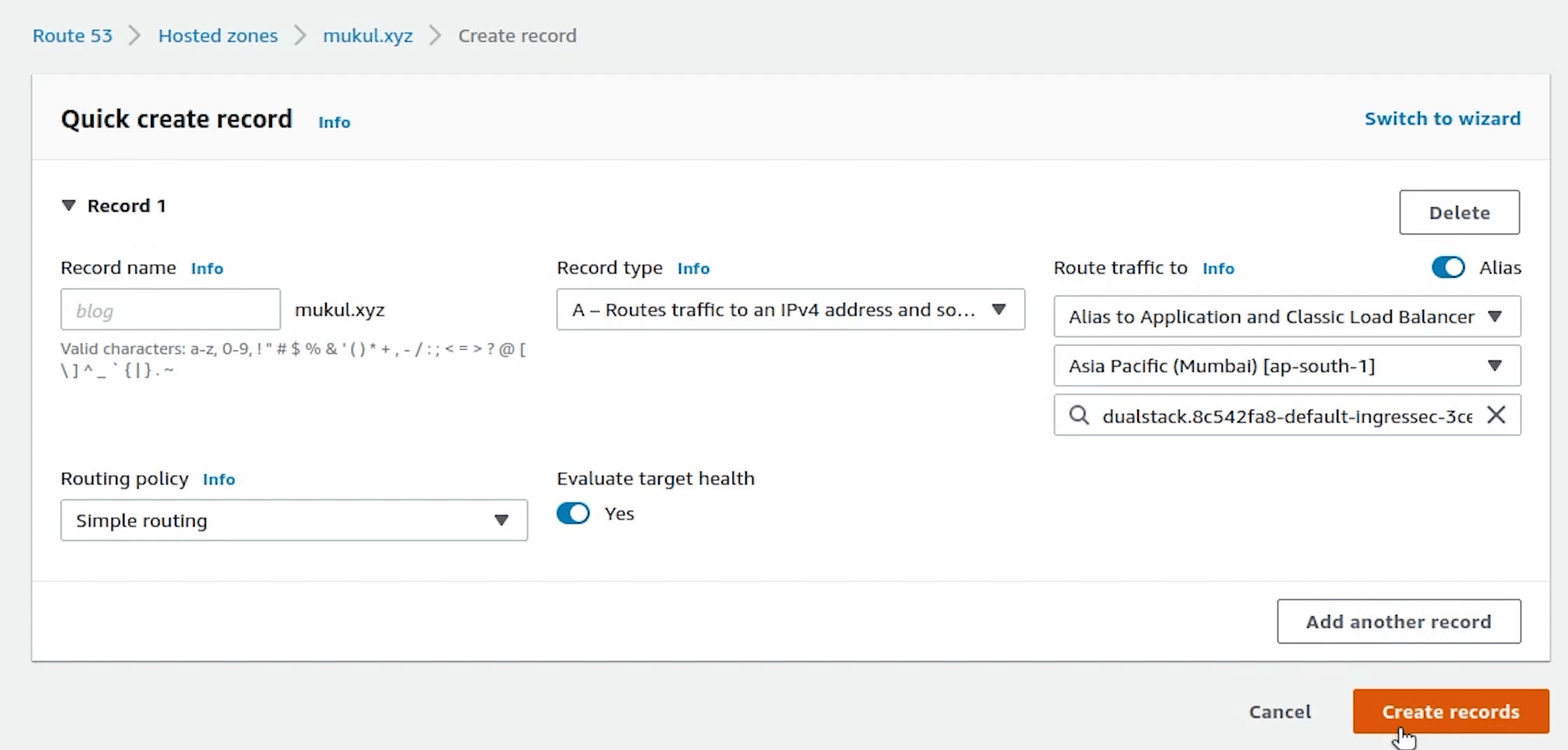The width and height of the screenshot is (1568, 750).
Task: Go to Route 53 breadcrumb
Action: pos(72,36)
